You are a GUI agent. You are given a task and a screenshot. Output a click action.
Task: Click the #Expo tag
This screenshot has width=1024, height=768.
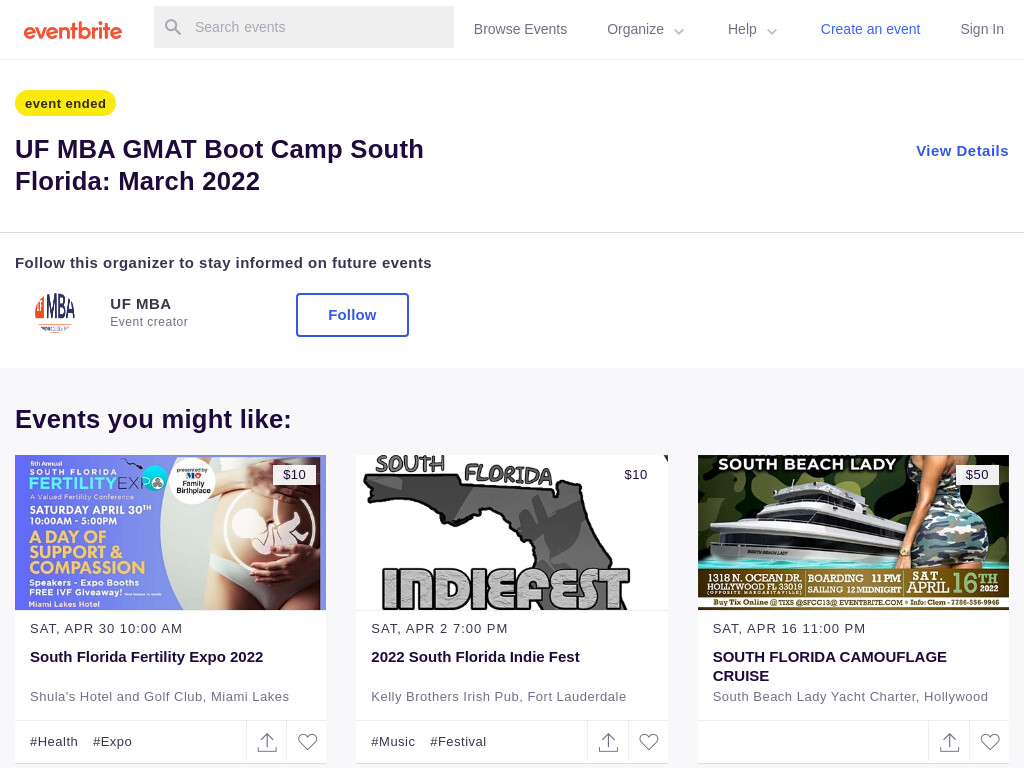coord(112,742)
